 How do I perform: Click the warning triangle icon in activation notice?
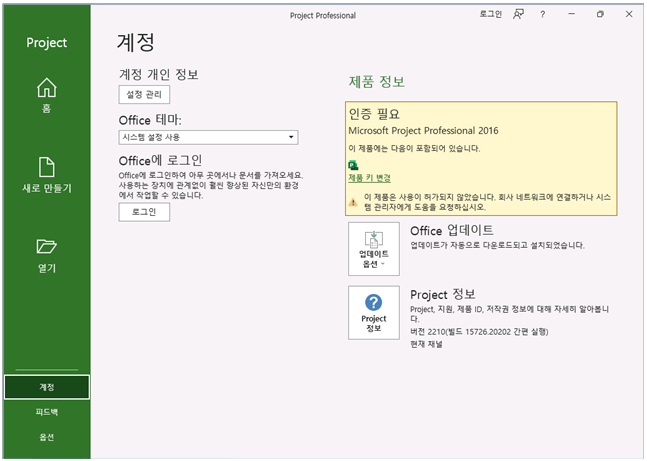(353, 202)
